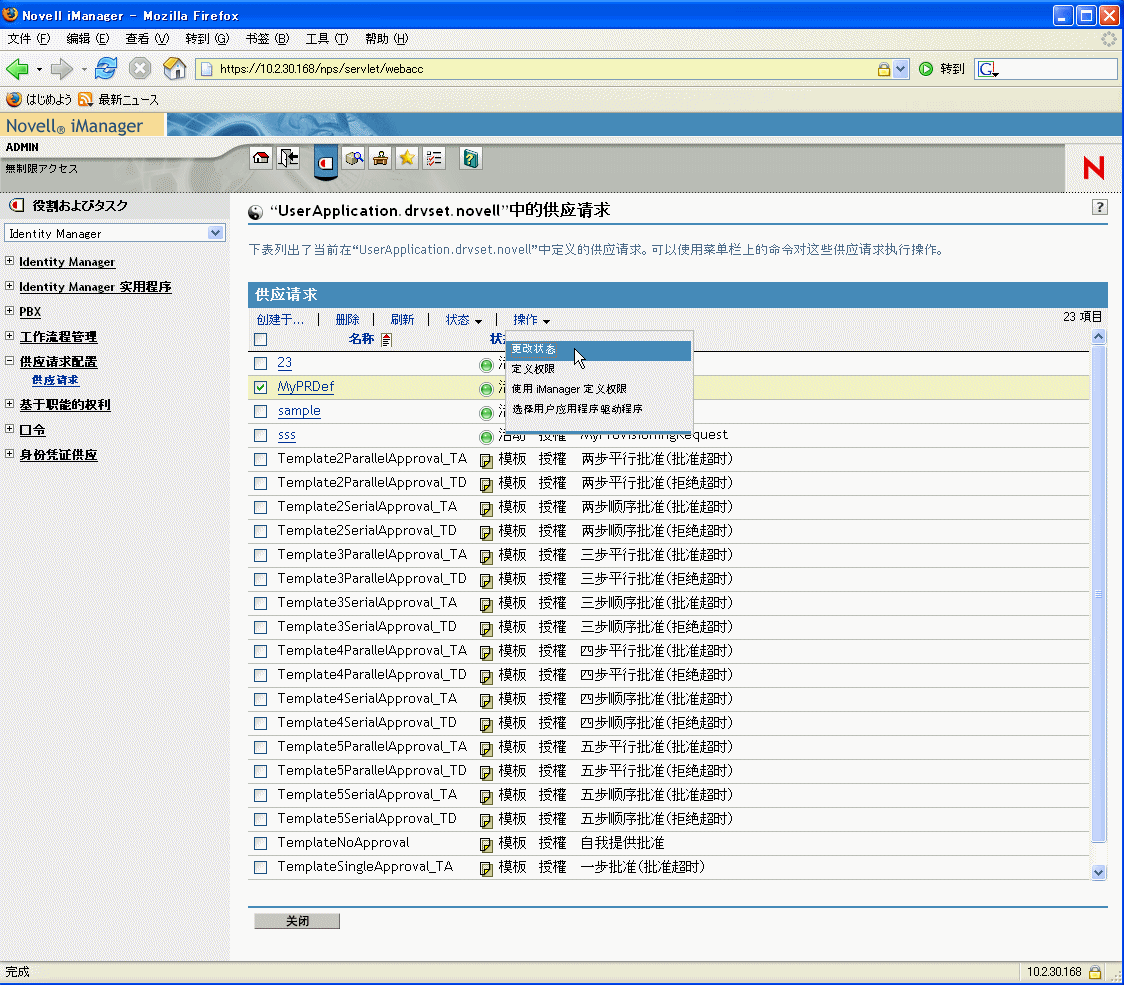Open the 状态 dropdown in the toolbar

[463, 320]
